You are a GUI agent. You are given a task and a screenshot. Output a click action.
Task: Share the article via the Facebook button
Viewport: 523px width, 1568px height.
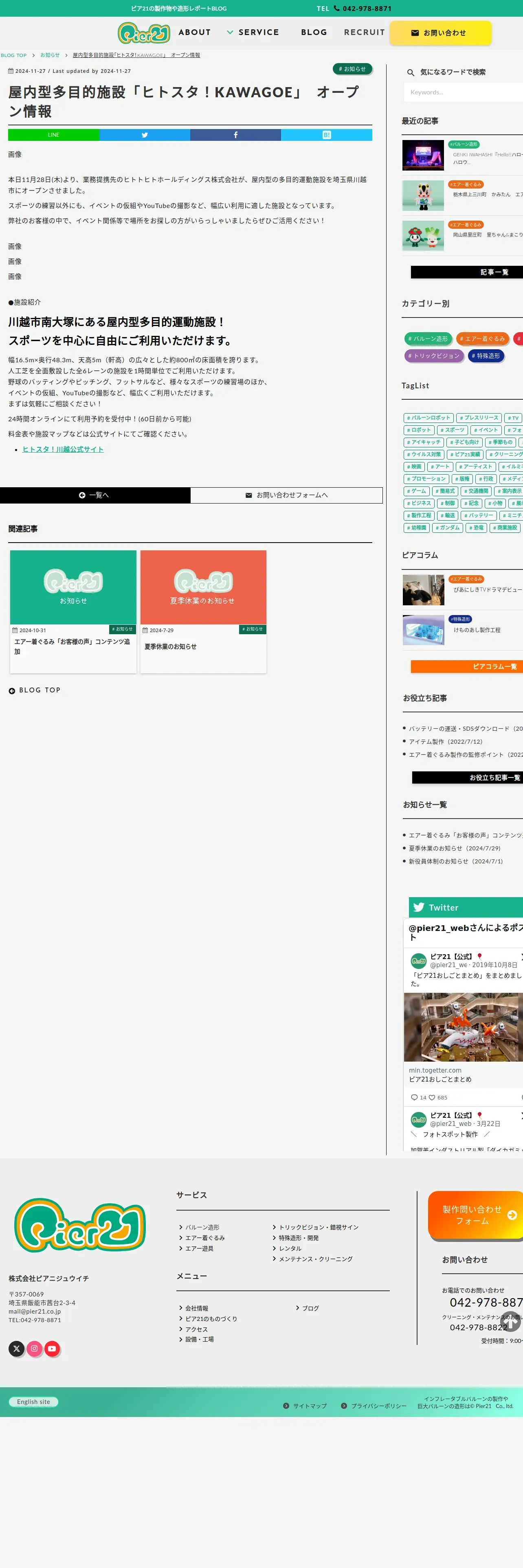235,135
